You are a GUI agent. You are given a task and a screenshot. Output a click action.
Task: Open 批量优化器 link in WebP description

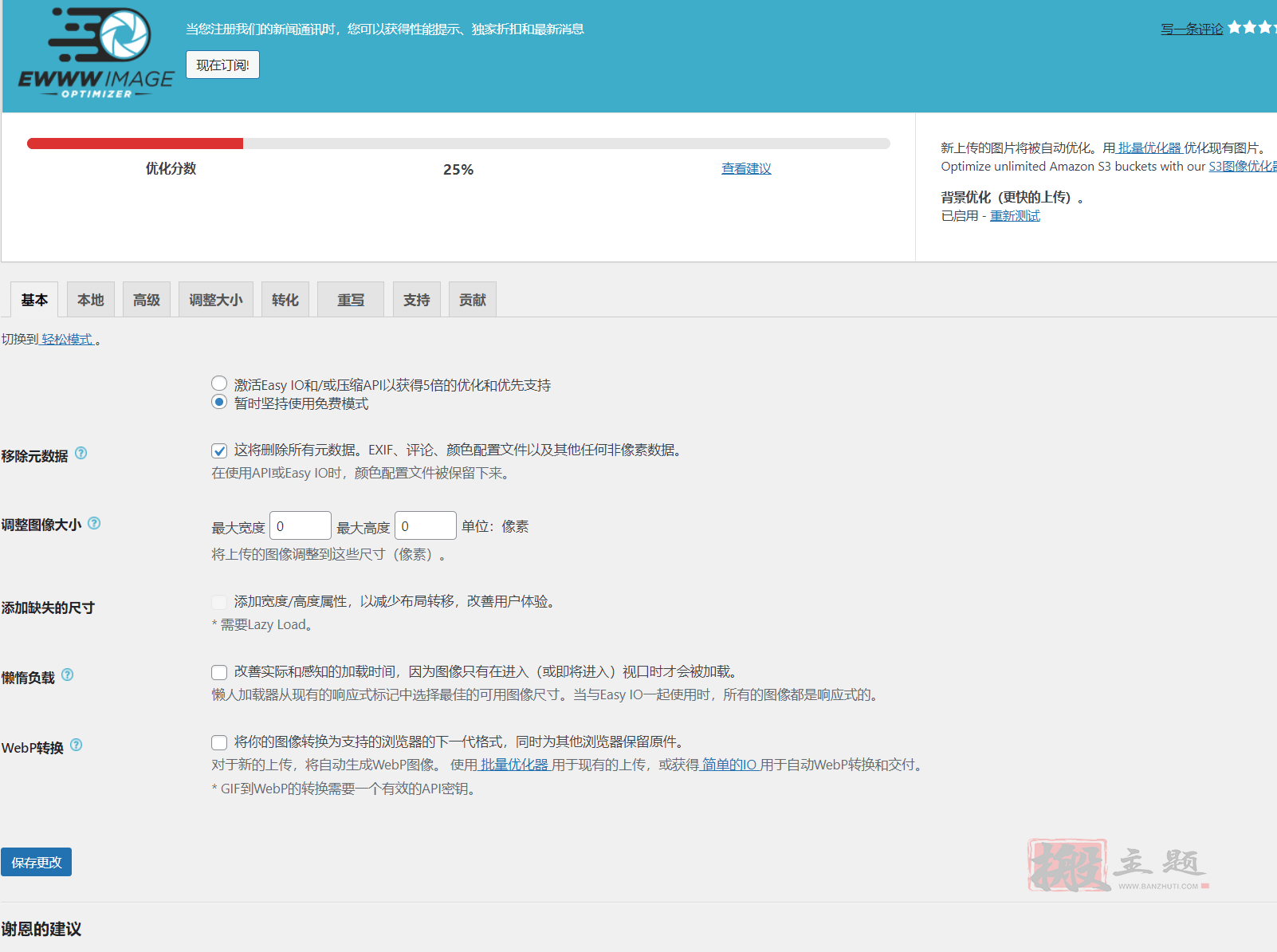514,765
